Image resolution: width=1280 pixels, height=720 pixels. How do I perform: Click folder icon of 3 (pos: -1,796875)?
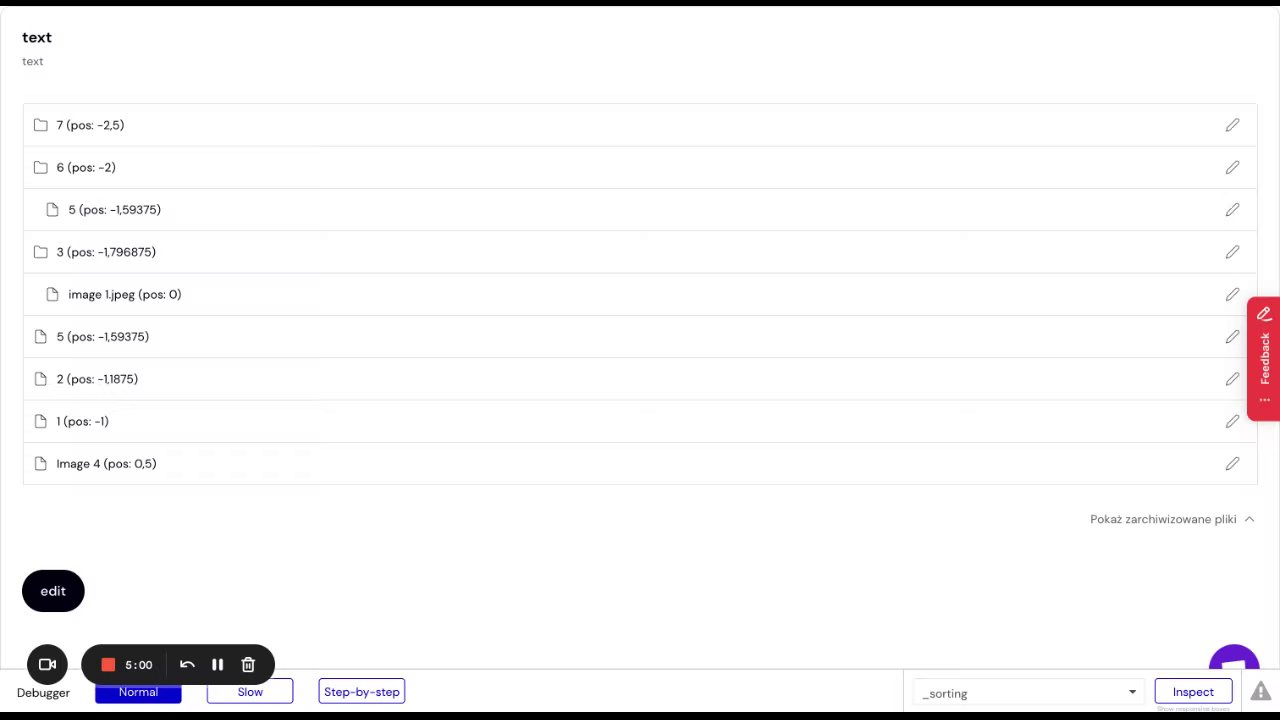pos(40,252)
